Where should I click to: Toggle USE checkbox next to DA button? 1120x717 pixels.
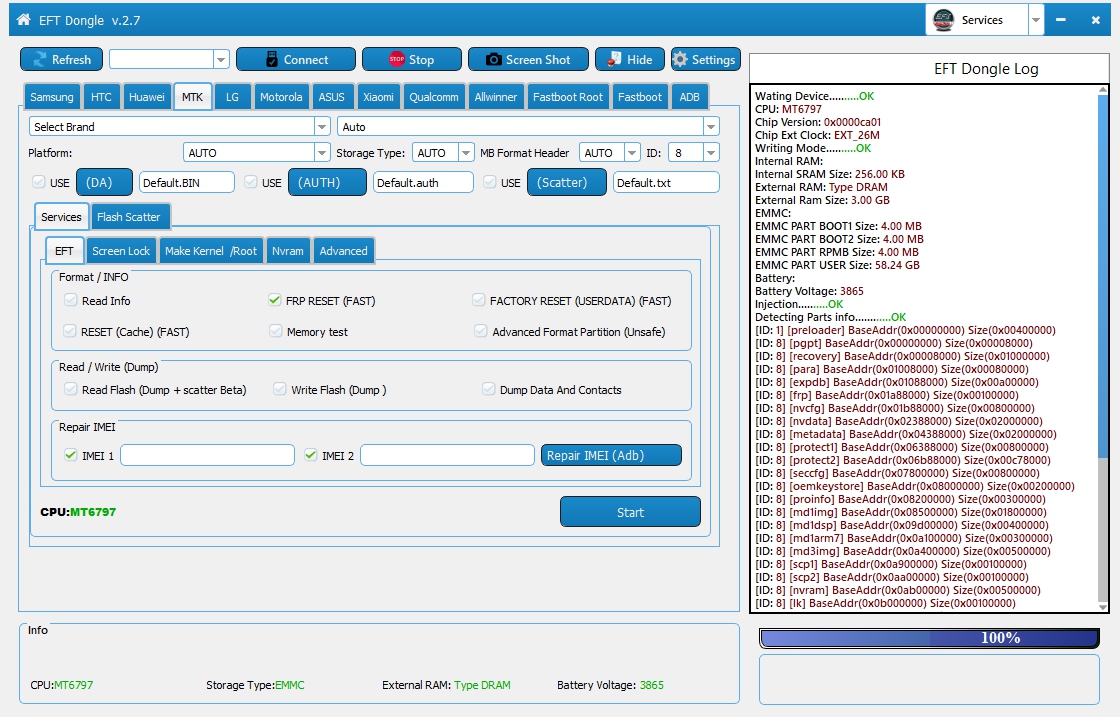click(x=39, y=182)
